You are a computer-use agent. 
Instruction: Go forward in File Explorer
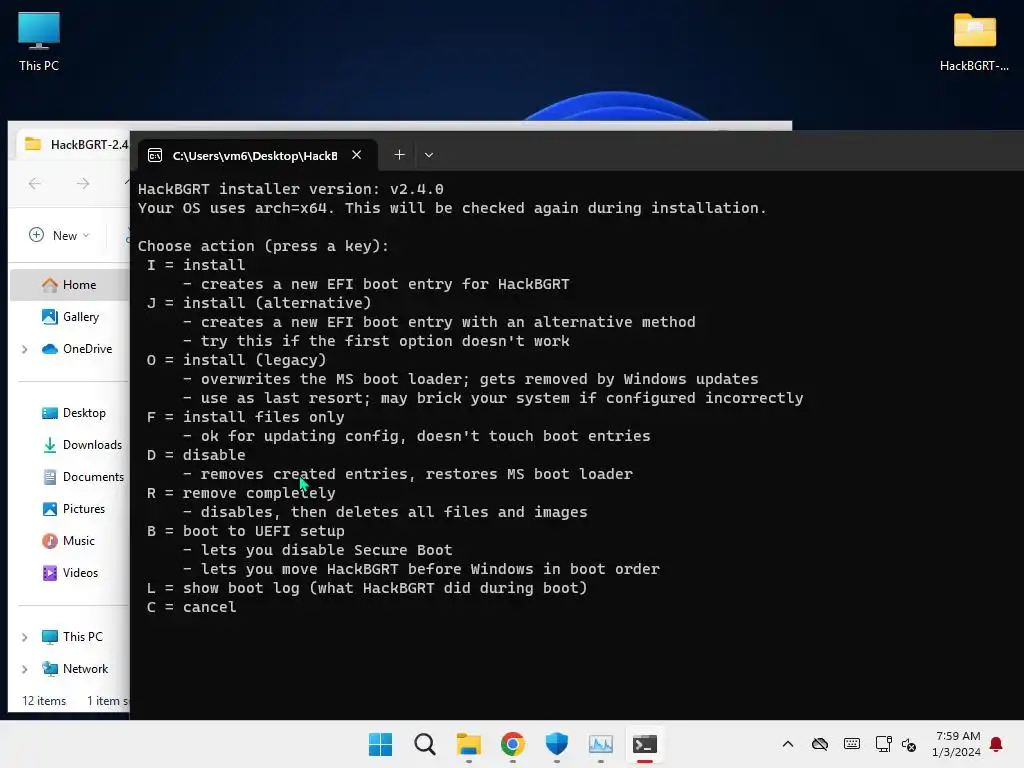pos(83,184)
